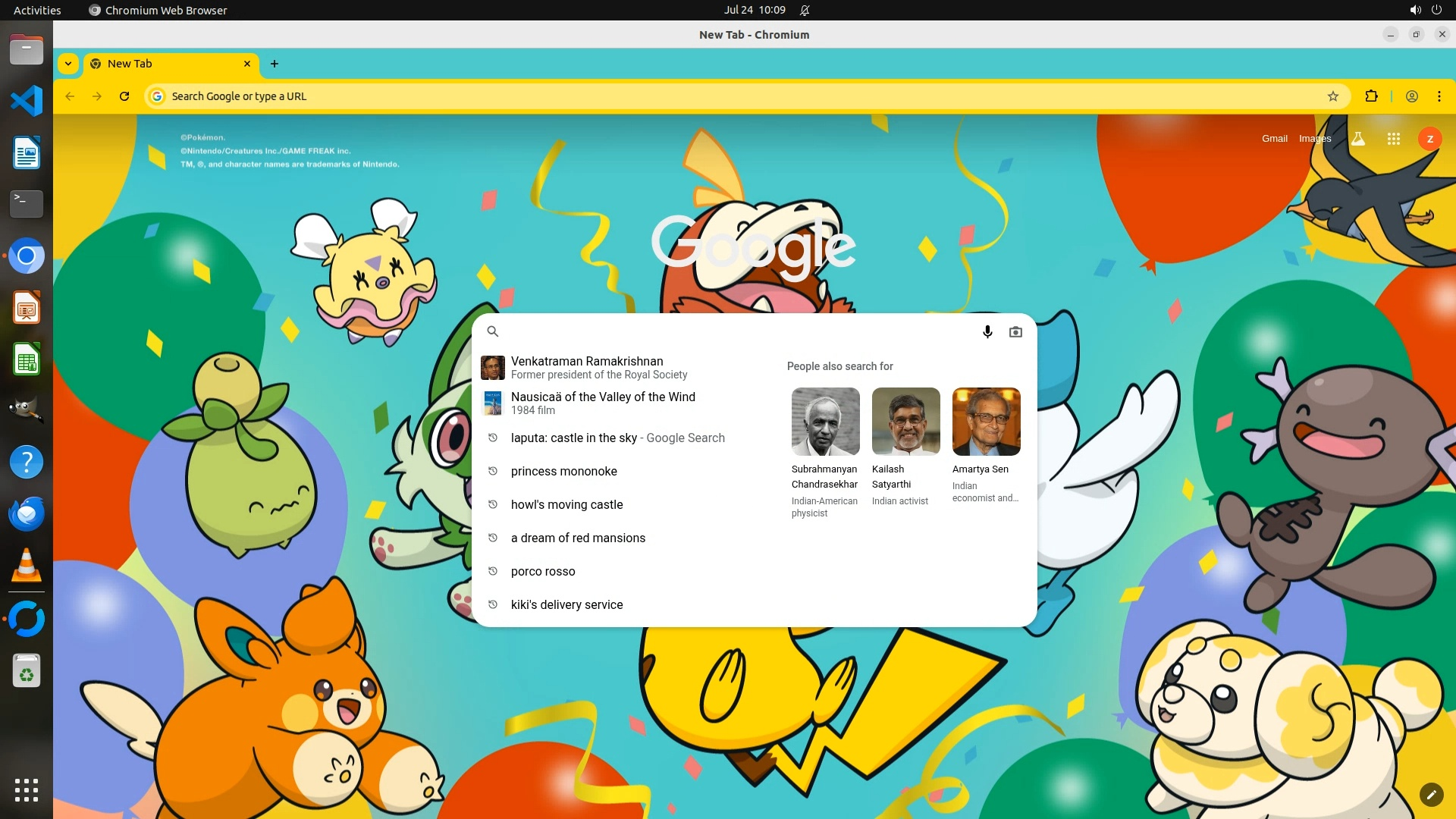Open Google apps grid launcher
Viewport: 1456px width, 819px height.
coord(1393,139)
